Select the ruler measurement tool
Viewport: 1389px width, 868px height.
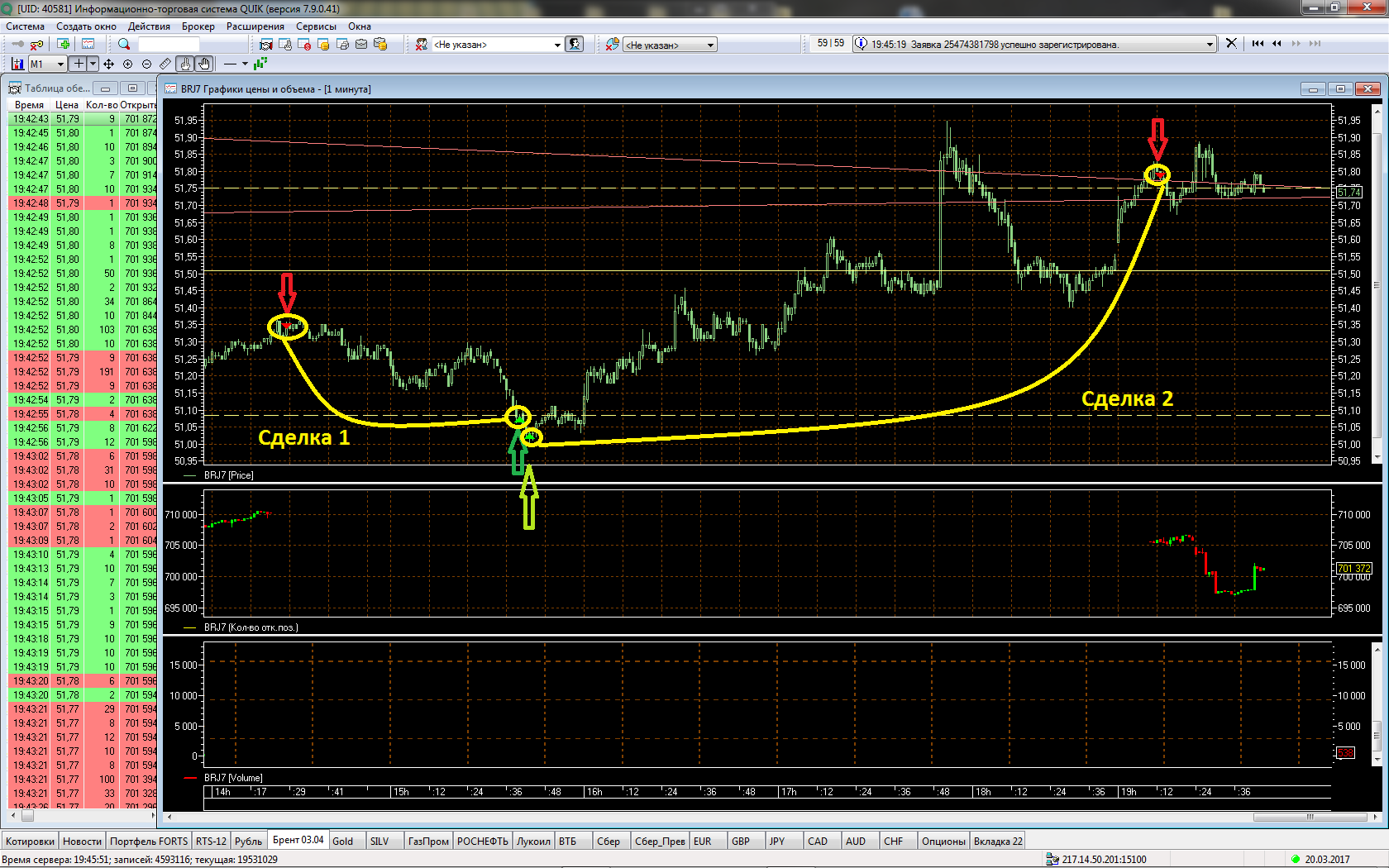(165, 64)
